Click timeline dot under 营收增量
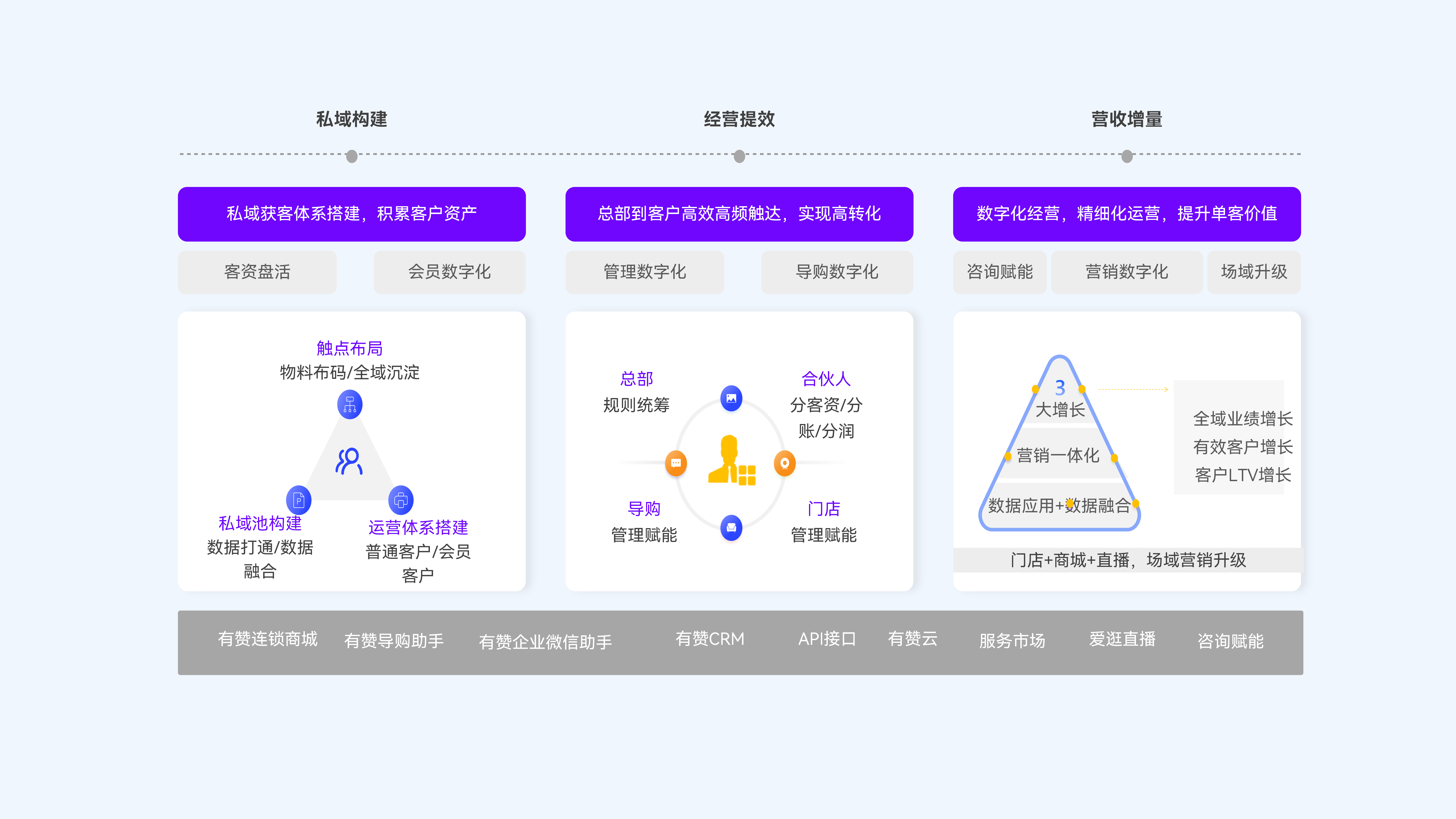This screenshot has width=1456, height=819. click(1127, 156)
